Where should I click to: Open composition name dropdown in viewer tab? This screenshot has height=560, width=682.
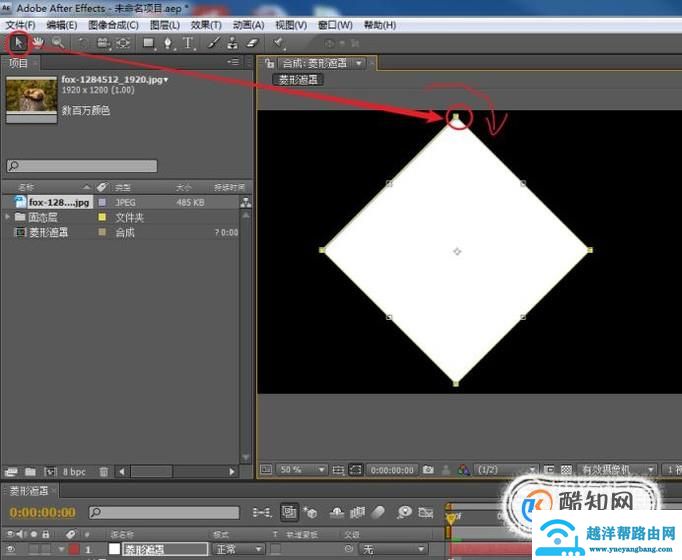point(359,63)
